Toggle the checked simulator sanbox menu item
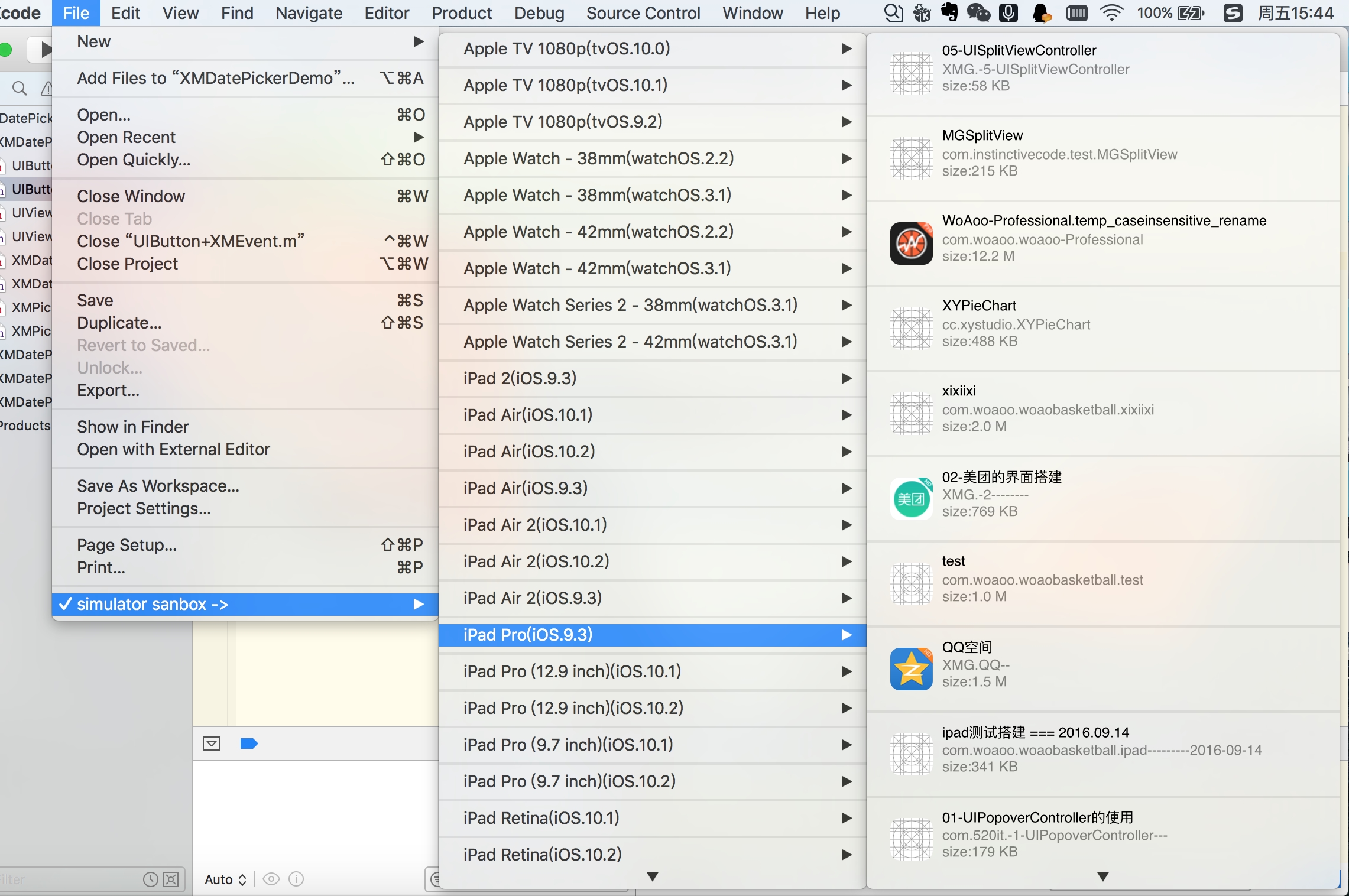 coord(245,604)
